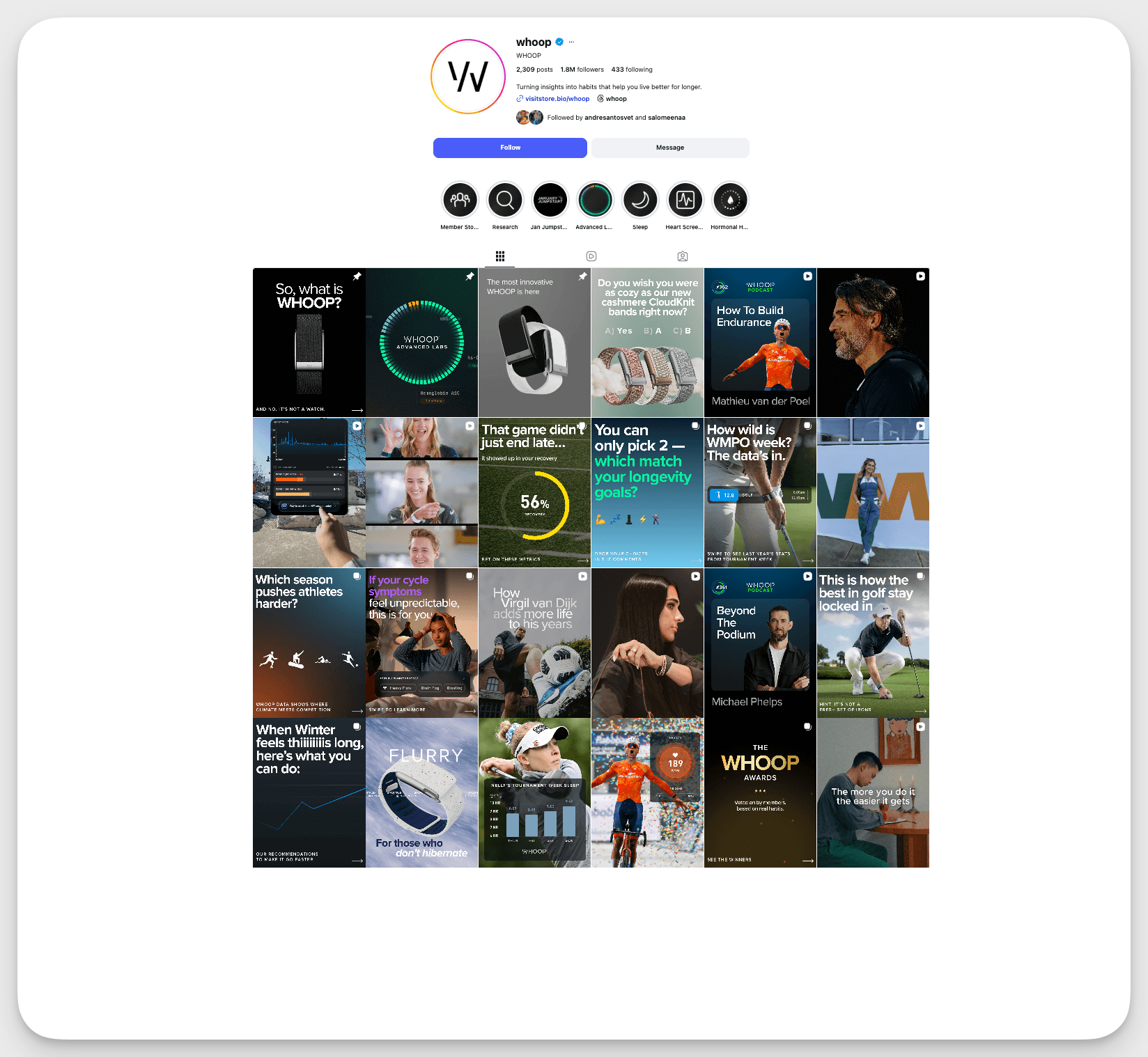Screen dimensions: 1148x1057
Task: Click the Message button
Action: click(670, 148)
